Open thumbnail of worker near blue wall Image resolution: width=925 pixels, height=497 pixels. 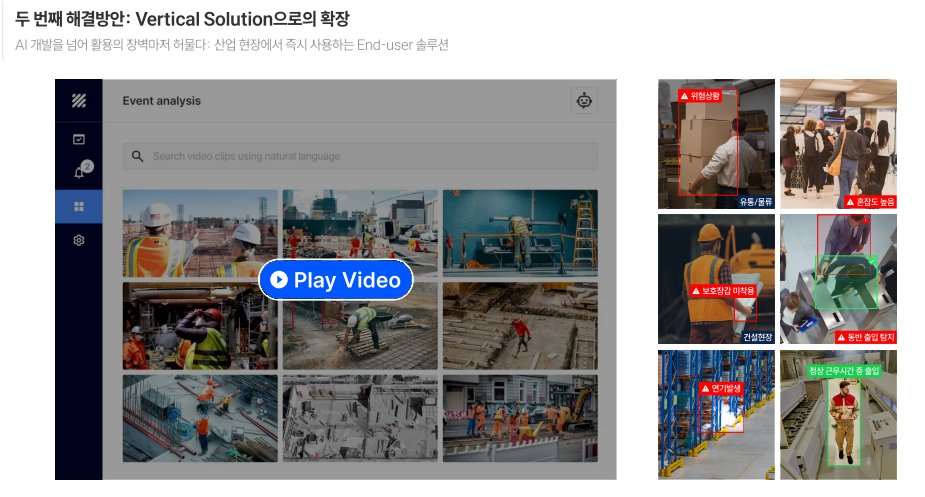[520, 233]
